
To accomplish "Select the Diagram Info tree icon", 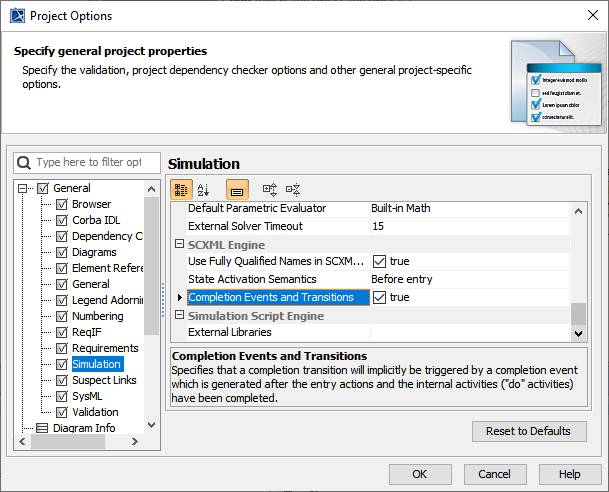I will coord(43,428).
